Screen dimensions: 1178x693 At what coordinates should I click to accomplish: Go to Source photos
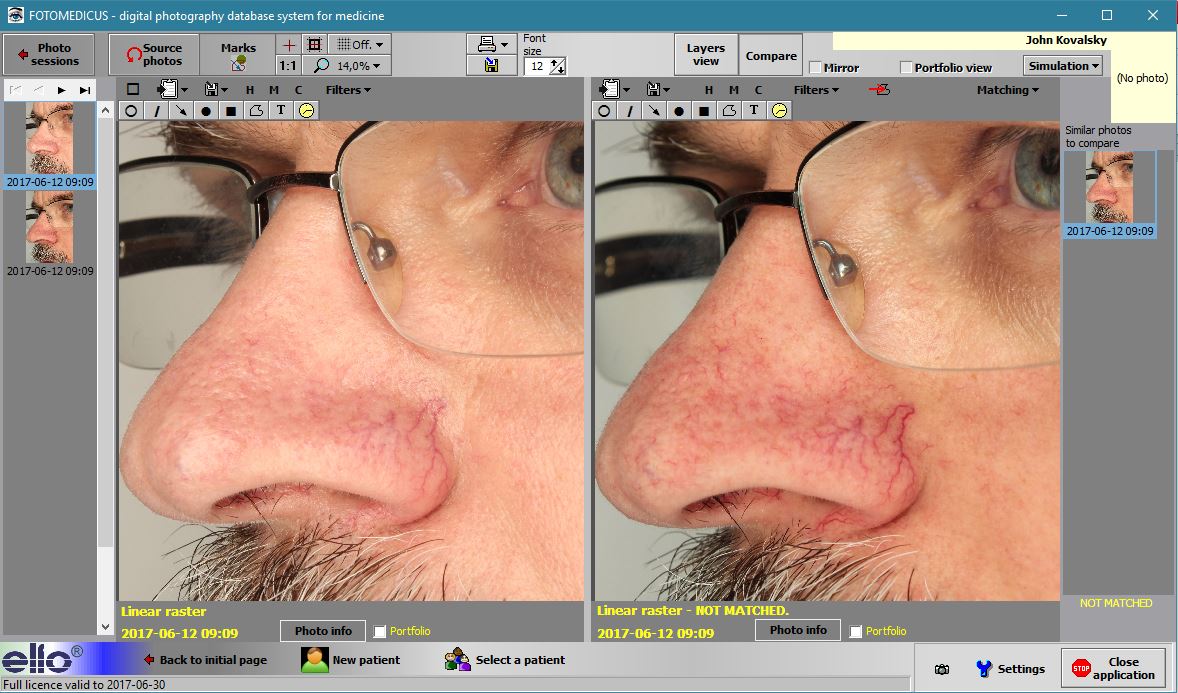154,55
